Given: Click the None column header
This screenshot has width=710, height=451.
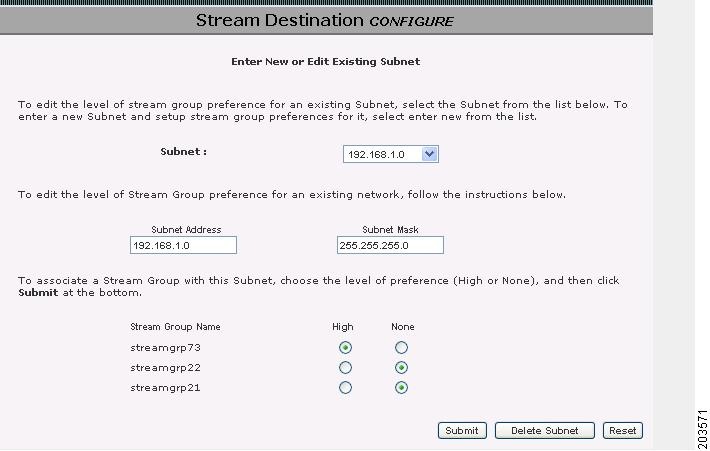Looking at the screenshot, I should [x=403, y=327].
